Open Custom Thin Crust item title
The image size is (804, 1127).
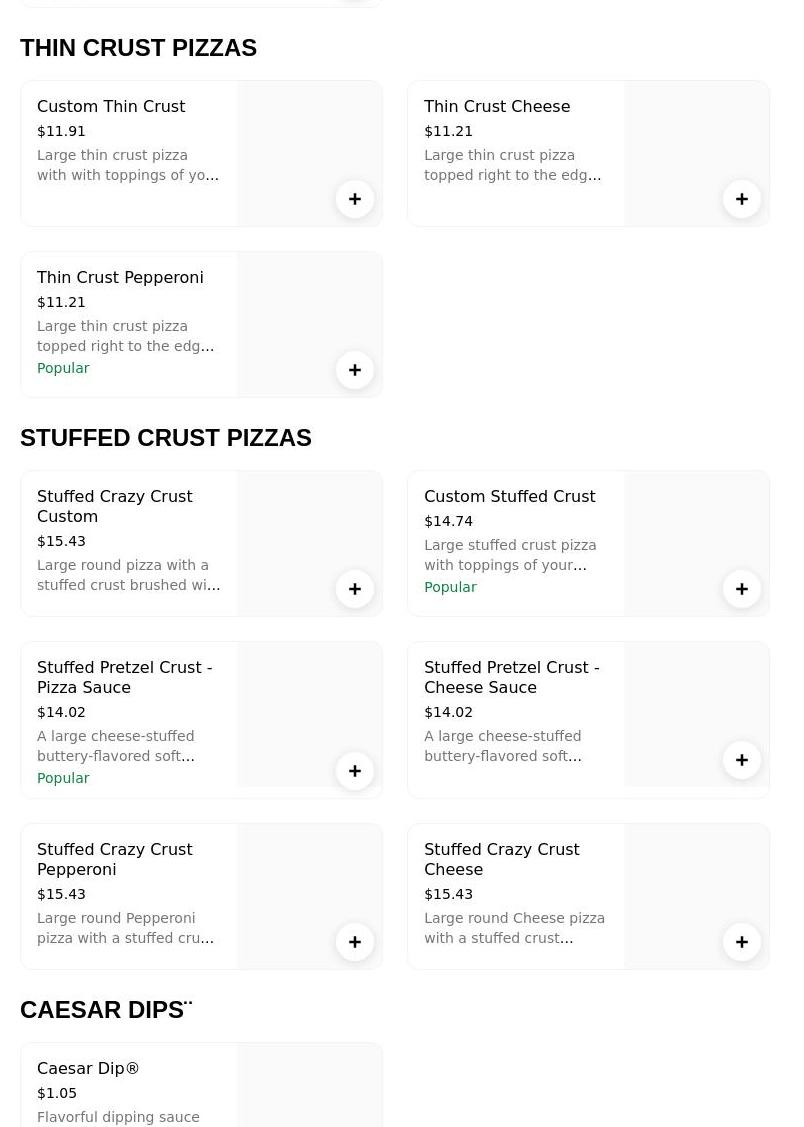111,106
